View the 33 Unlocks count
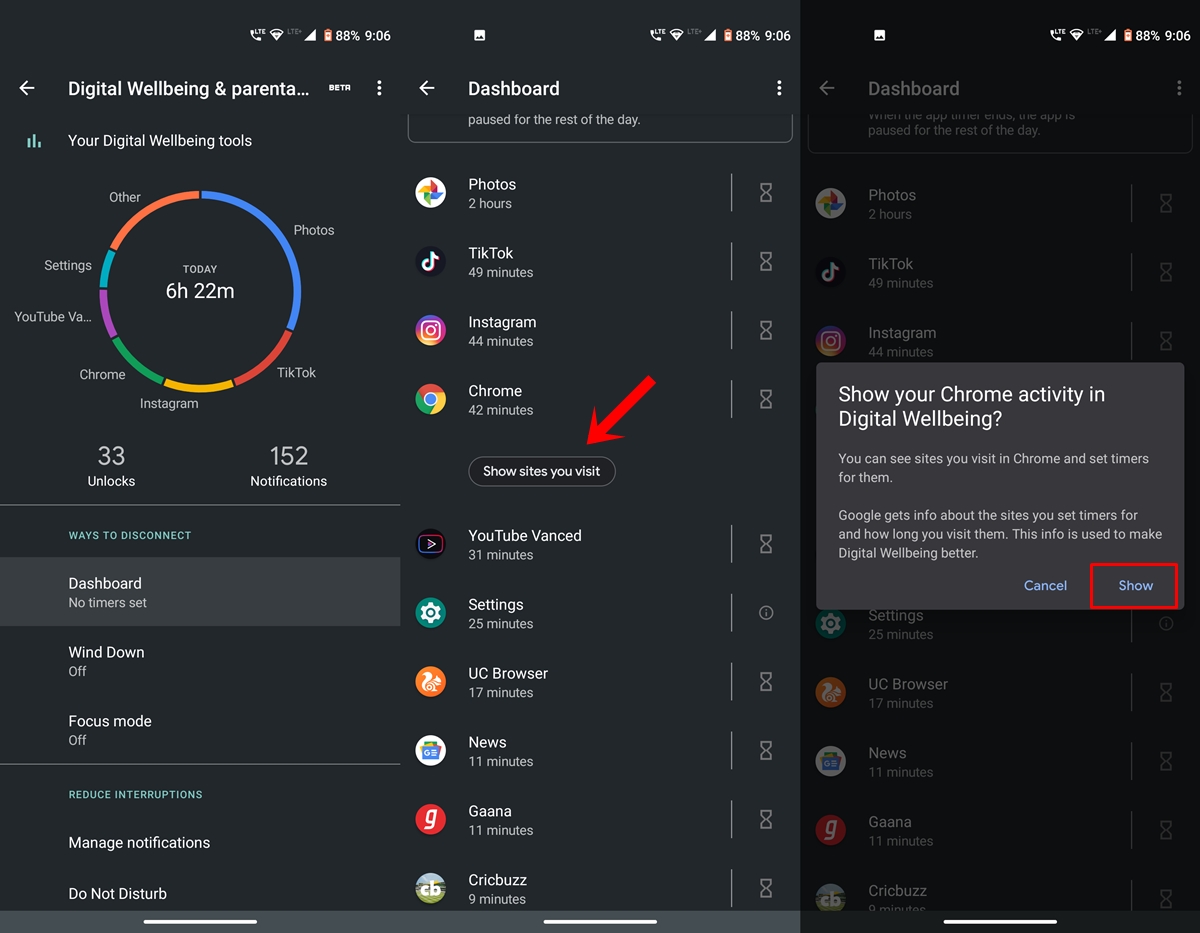 pyautogui.click(x=111, y=466)
